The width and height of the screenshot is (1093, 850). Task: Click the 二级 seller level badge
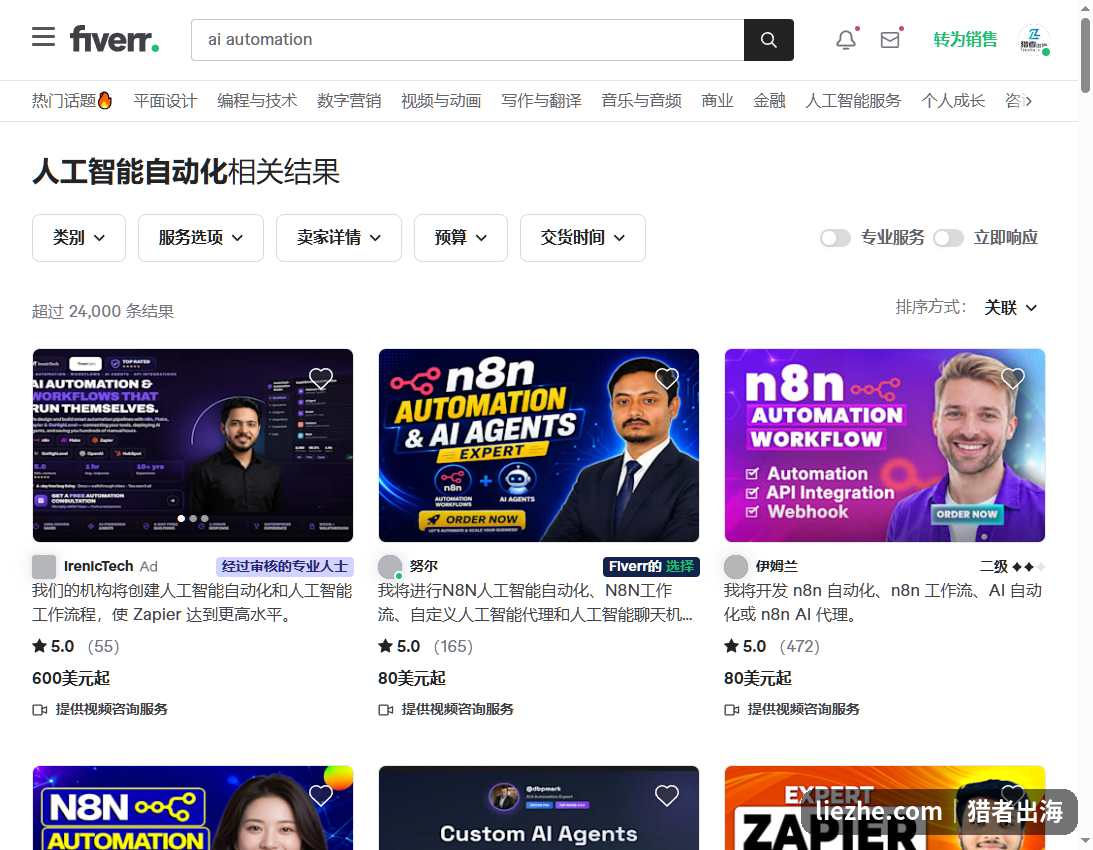coord(1012,566)
